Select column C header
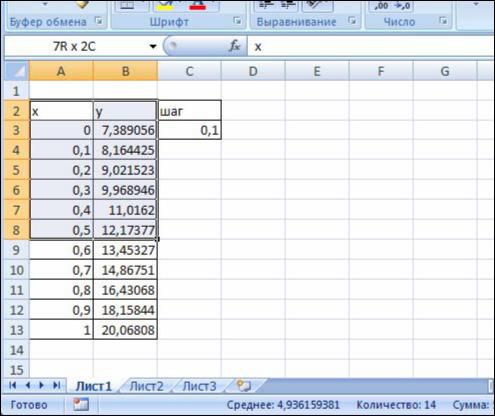 click(x=189, y=71)
